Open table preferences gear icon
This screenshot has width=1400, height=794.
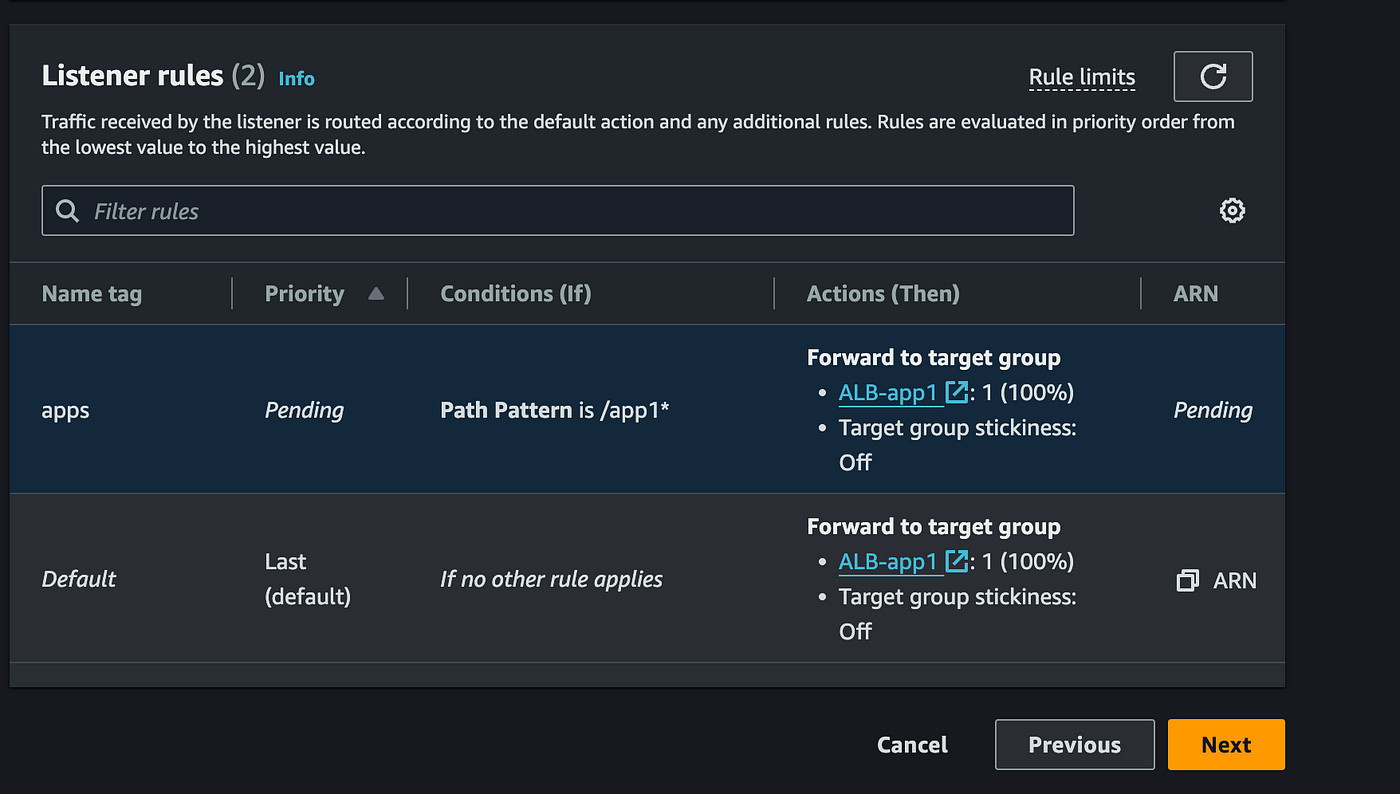pos(1232,210)
